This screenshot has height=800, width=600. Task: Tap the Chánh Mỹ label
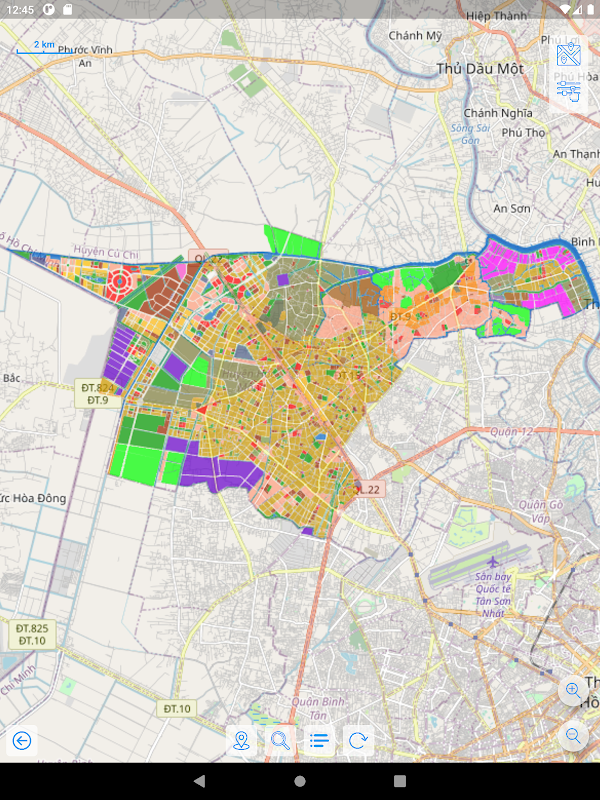coord(415,36)
